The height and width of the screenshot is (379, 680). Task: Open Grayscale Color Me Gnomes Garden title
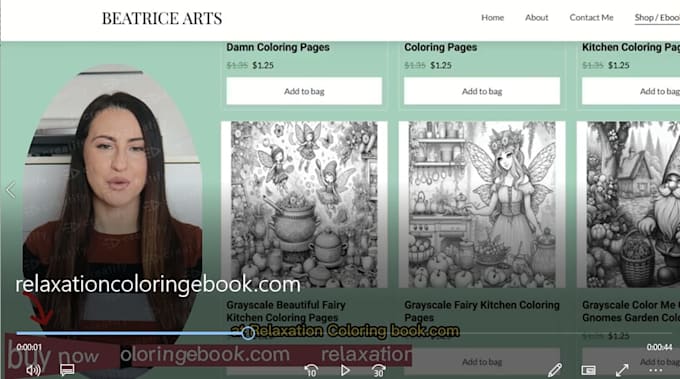(631, 311)
